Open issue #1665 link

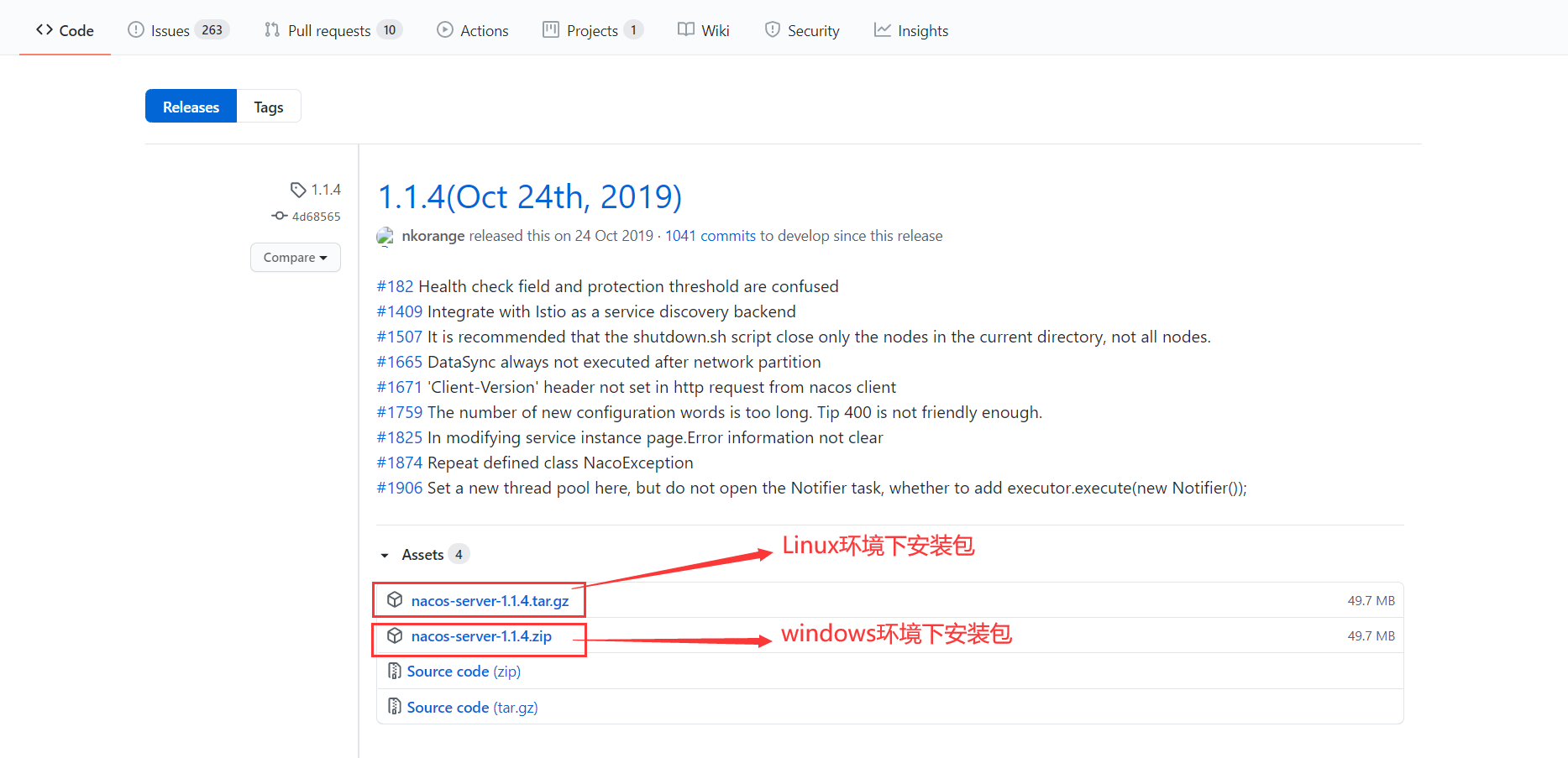(x=400, y=362)
